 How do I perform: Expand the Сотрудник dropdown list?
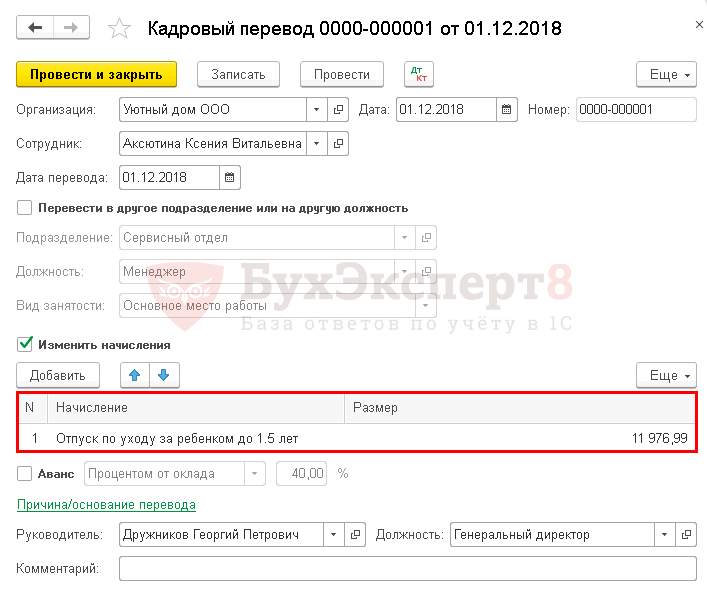click(317, 143)
